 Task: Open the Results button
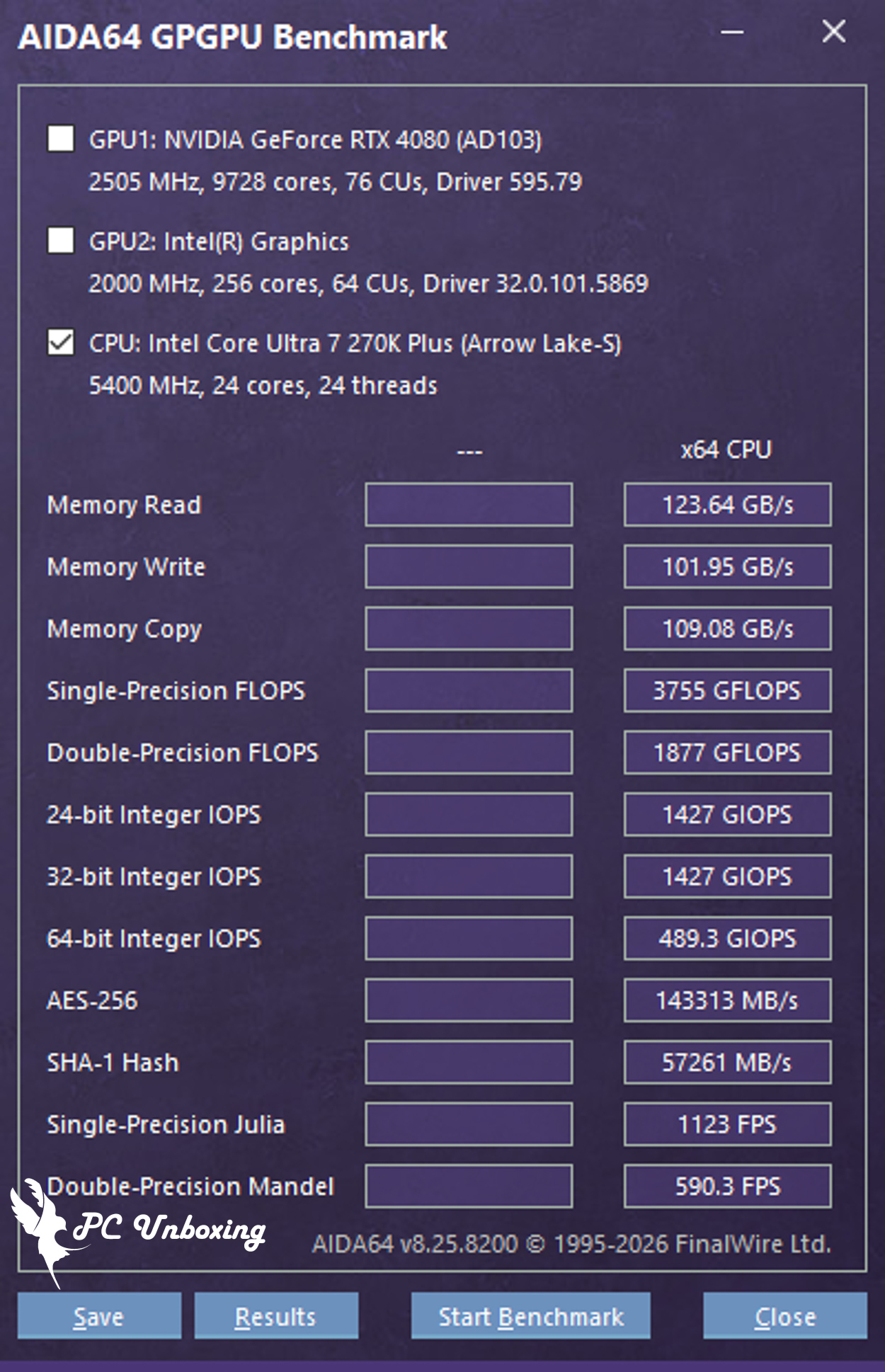276,1316
